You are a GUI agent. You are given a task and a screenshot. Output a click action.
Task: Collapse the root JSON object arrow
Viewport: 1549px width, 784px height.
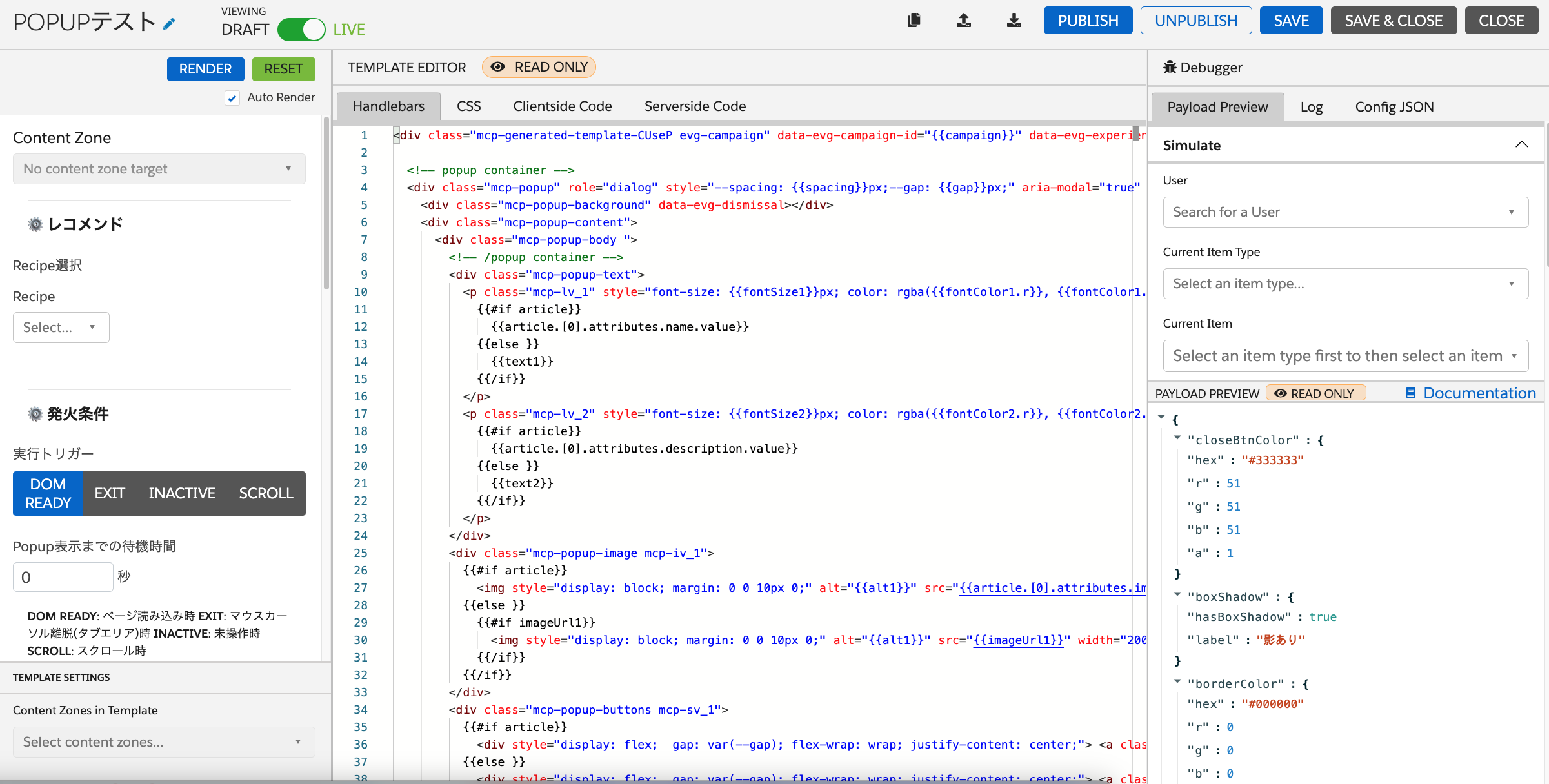pos(1161,417)
